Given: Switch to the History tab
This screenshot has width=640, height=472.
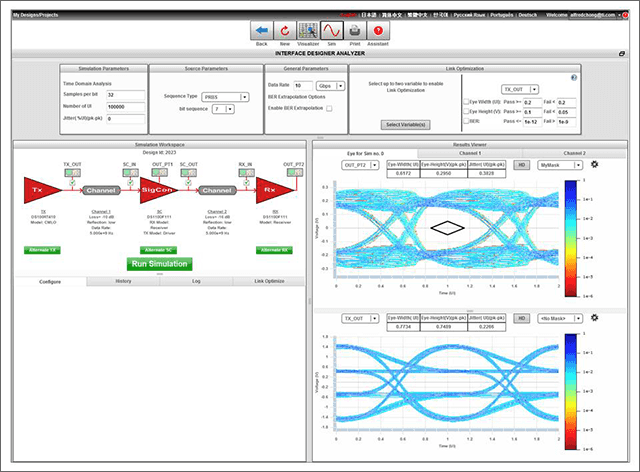Looking at the screenshot, I should [x=122, y=282].
